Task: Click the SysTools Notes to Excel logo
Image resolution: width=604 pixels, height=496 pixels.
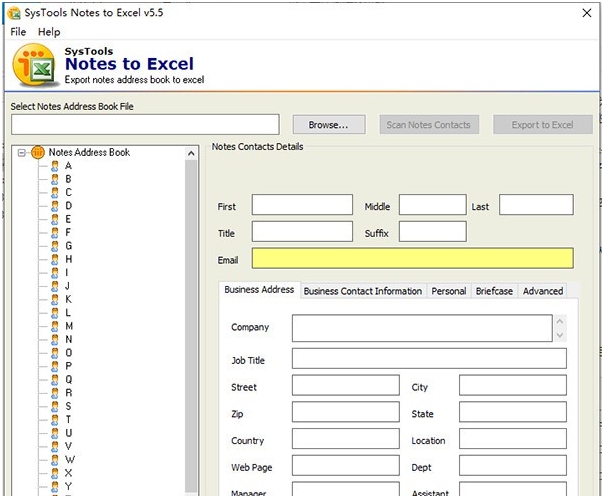Action: click(x=35, y=65)
